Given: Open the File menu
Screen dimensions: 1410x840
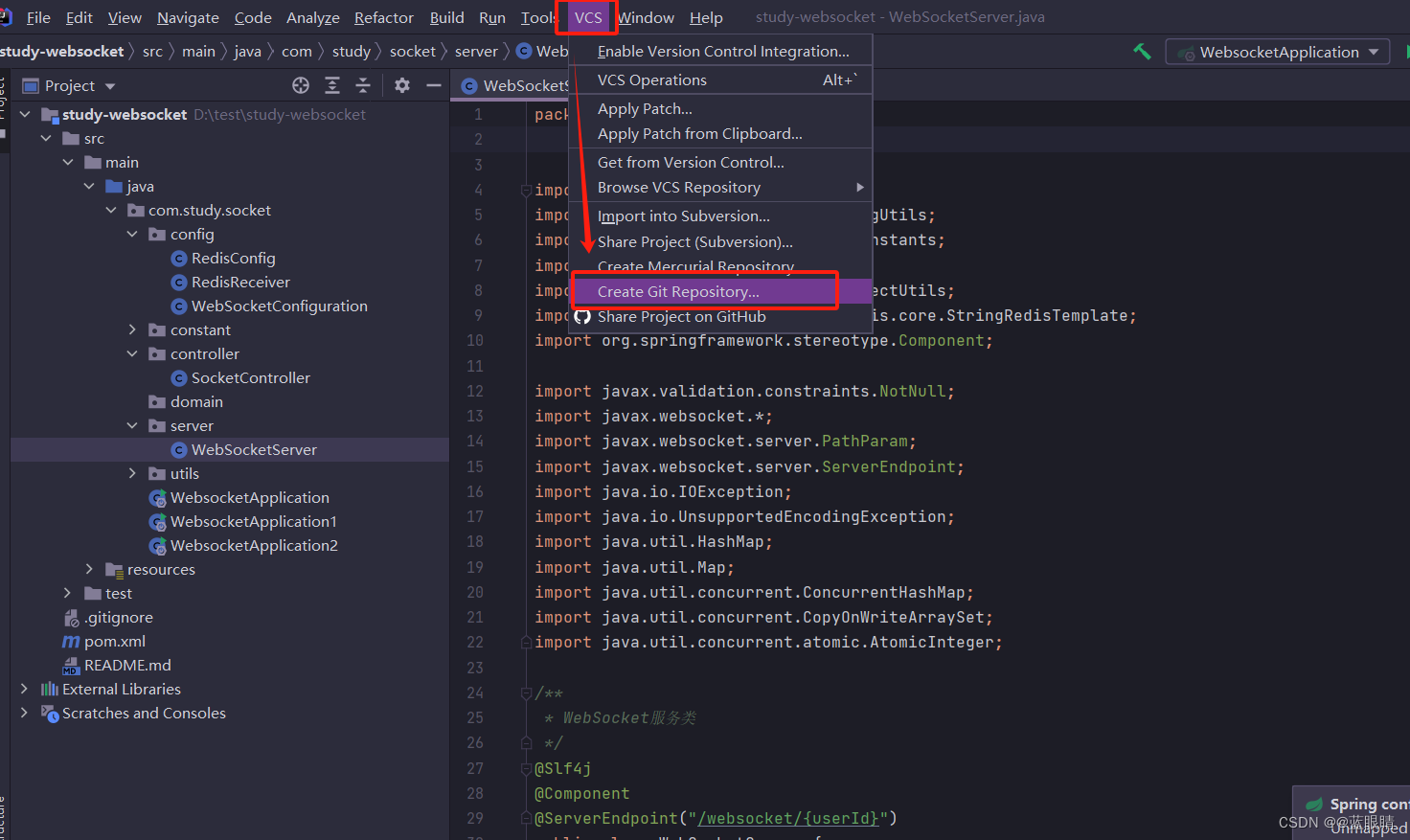Looking at the screenshot, I should click(x=38, y=17).
